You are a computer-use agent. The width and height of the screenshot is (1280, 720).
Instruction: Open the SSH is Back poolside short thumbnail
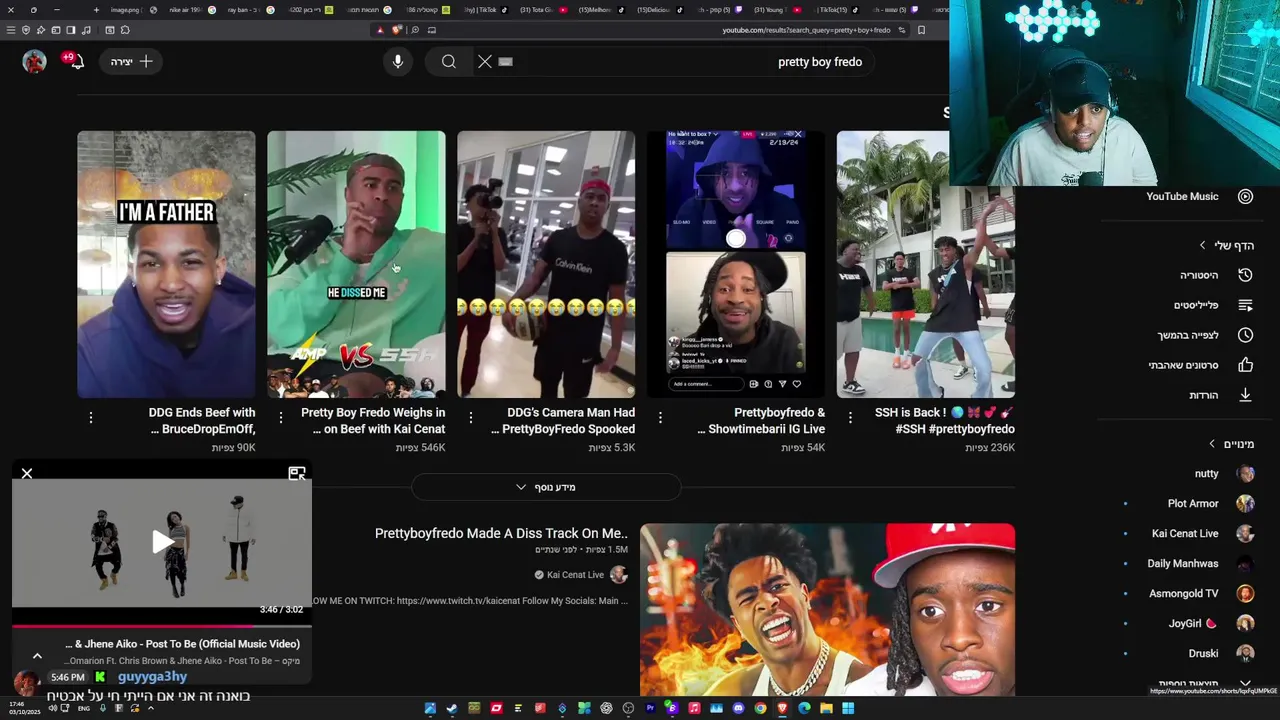pos(926,264)
